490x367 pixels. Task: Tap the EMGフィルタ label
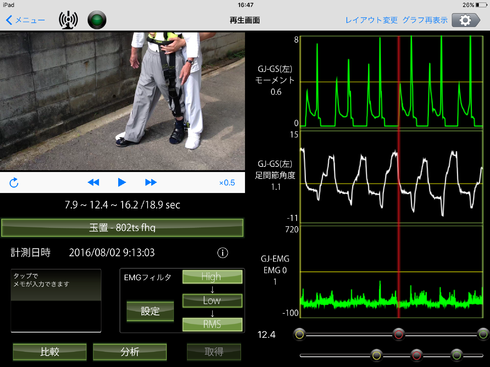click(x=147, y=277)
